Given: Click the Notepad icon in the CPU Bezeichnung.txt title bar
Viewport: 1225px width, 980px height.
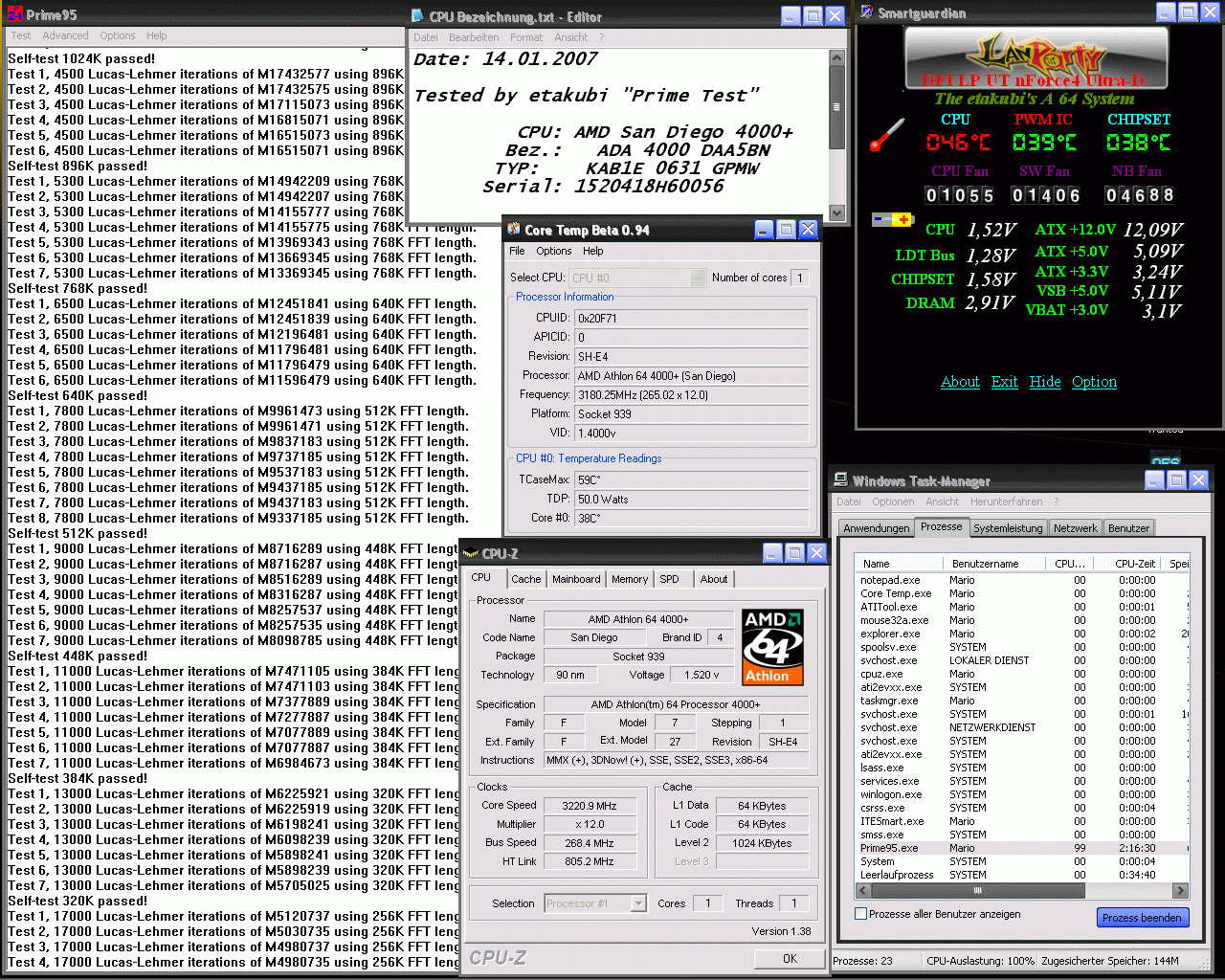Looking at the screenshot, I should pyautogui.click(x=417, y=15).
